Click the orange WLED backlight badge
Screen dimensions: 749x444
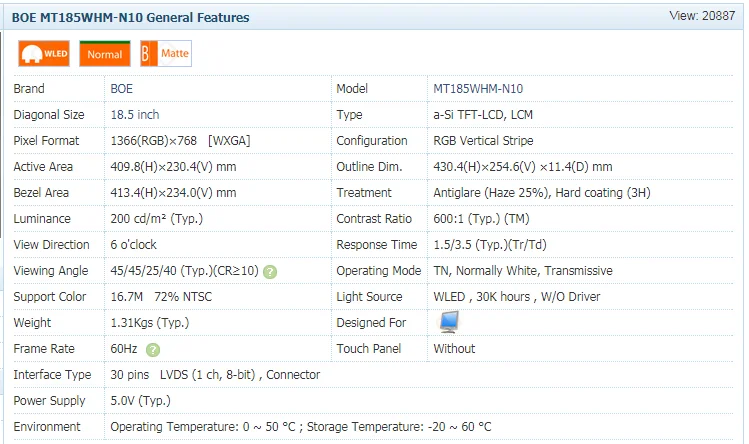point(44,54)
